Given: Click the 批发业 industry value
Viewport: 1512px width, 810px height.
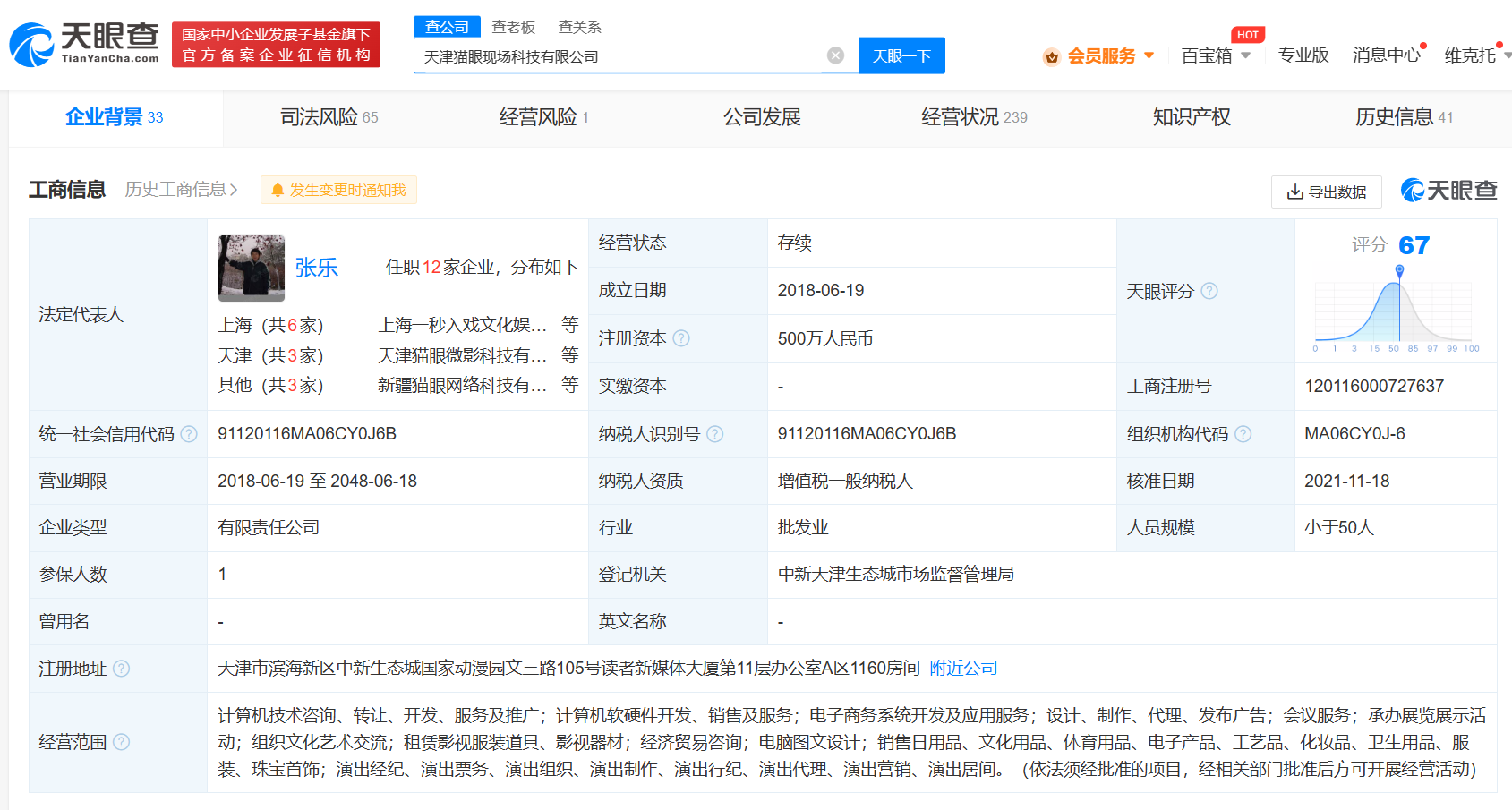Looking at the screenshot, I should tap(803, 527).
